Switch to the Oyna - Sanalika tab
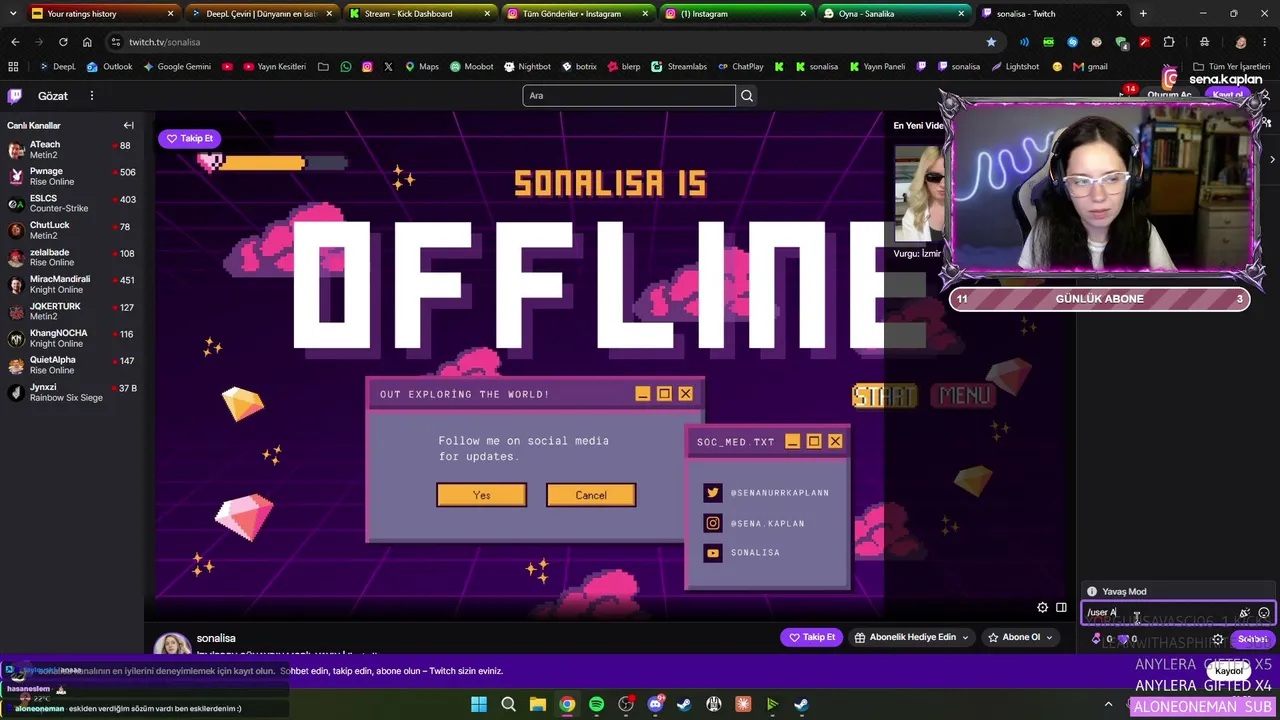 [x=893, y=14]
